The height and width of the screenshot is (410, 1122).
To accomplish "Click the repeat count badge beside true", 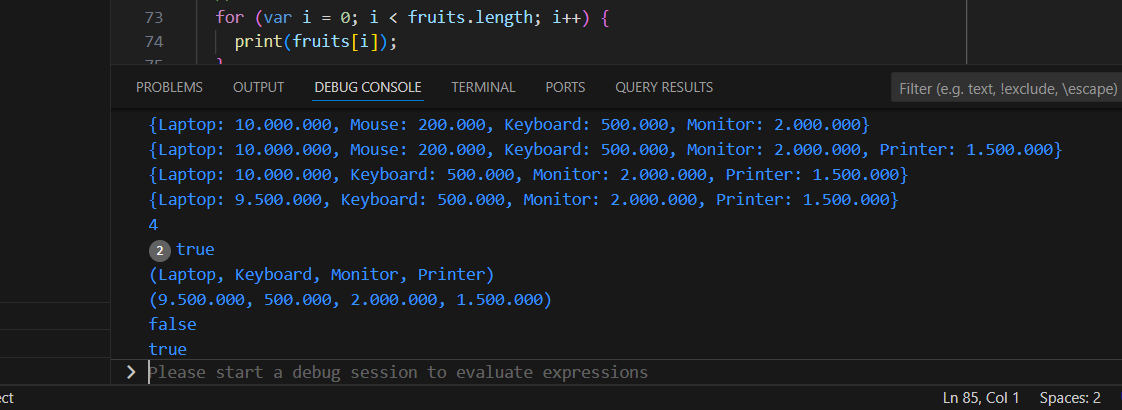I will click(159, 250).
